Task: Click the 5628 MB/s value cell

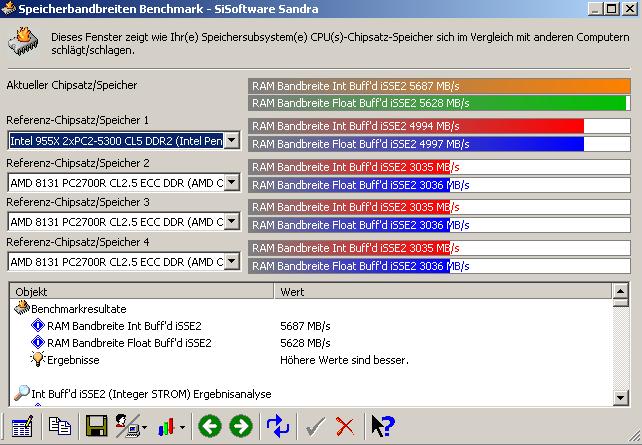Action: 305,343
